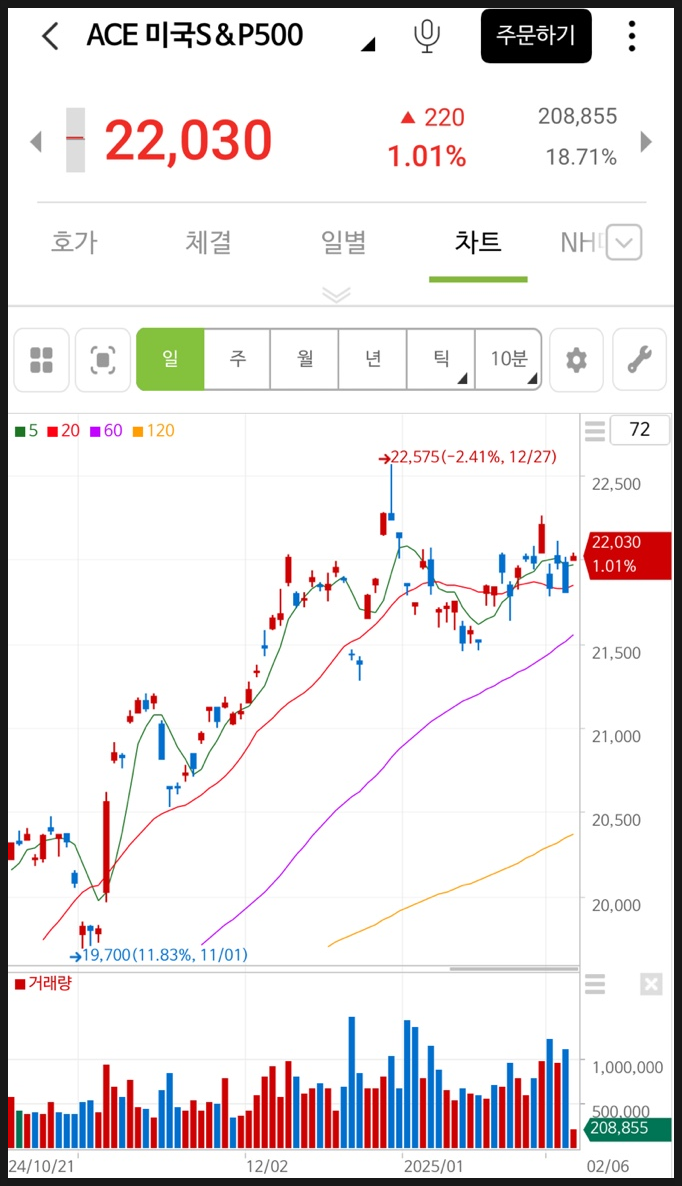This screenshot has width=682, height=1186.
Task: Open the three-dot more options menu
Action: (632, 36)
